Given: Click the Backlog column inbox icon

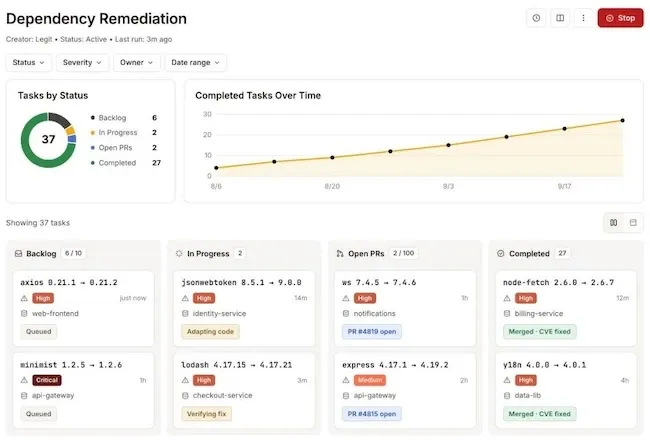Looking at the screenshot, I should (18, 253).
